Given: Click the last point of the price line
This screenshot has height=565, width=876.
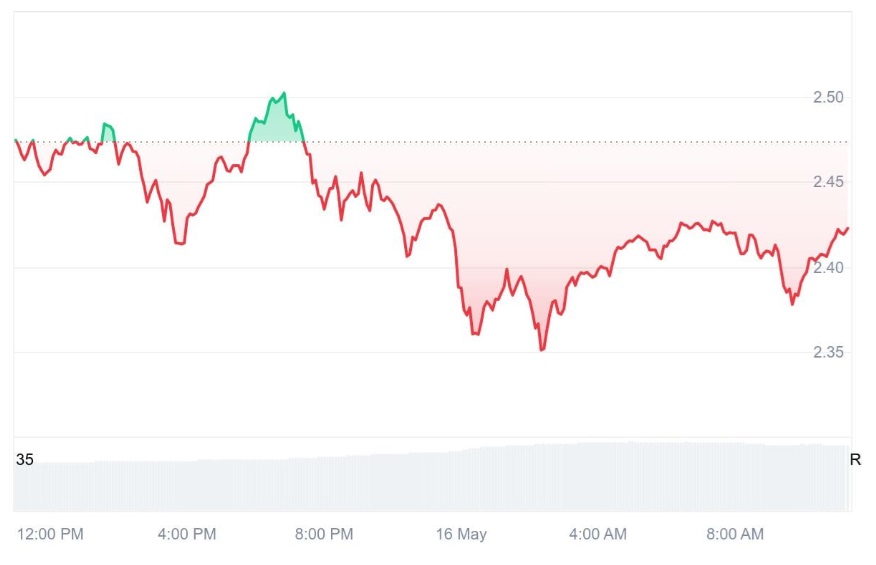Looking at the screenshot, I should 848,228.
